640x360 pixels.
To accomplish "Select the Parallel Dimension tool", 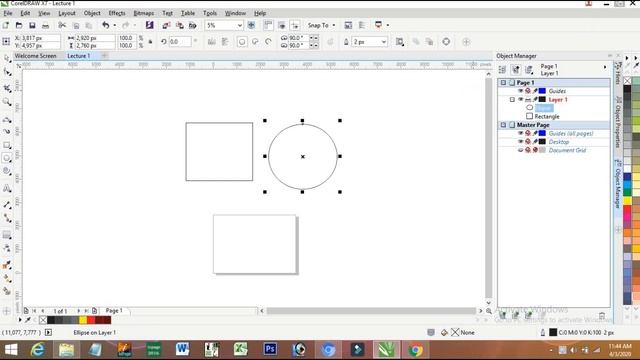I will [7, 205].
